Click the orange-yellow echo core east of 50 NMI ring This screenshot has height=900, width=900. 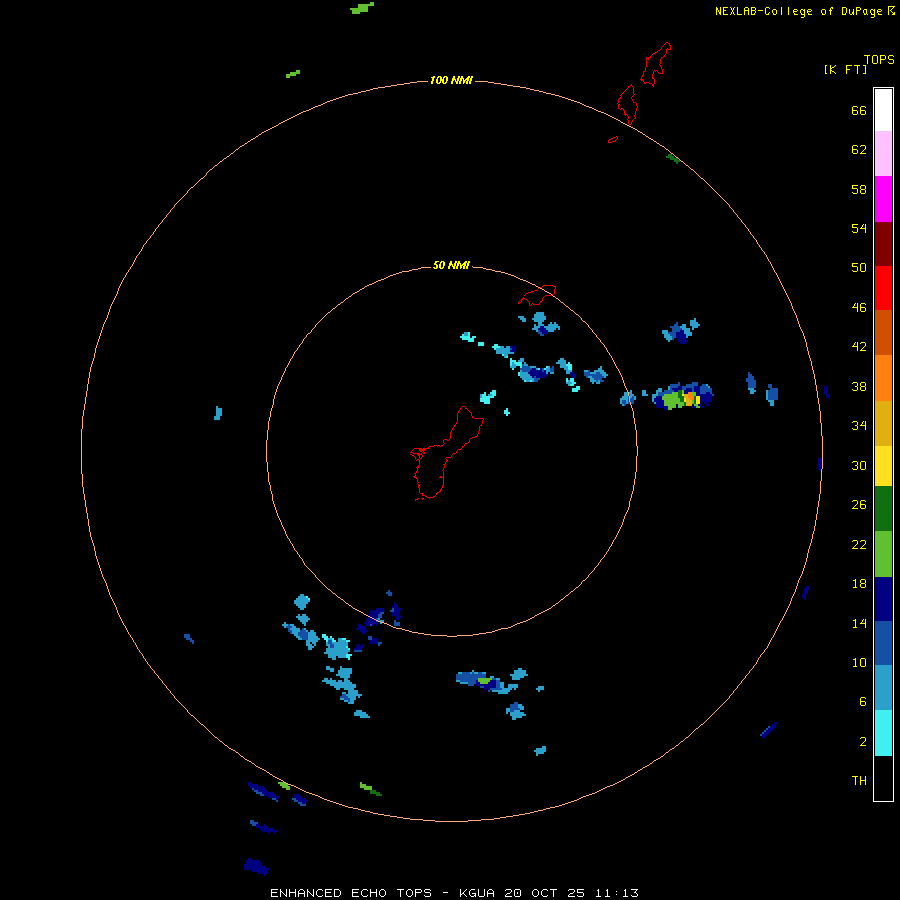coord(691,398)
